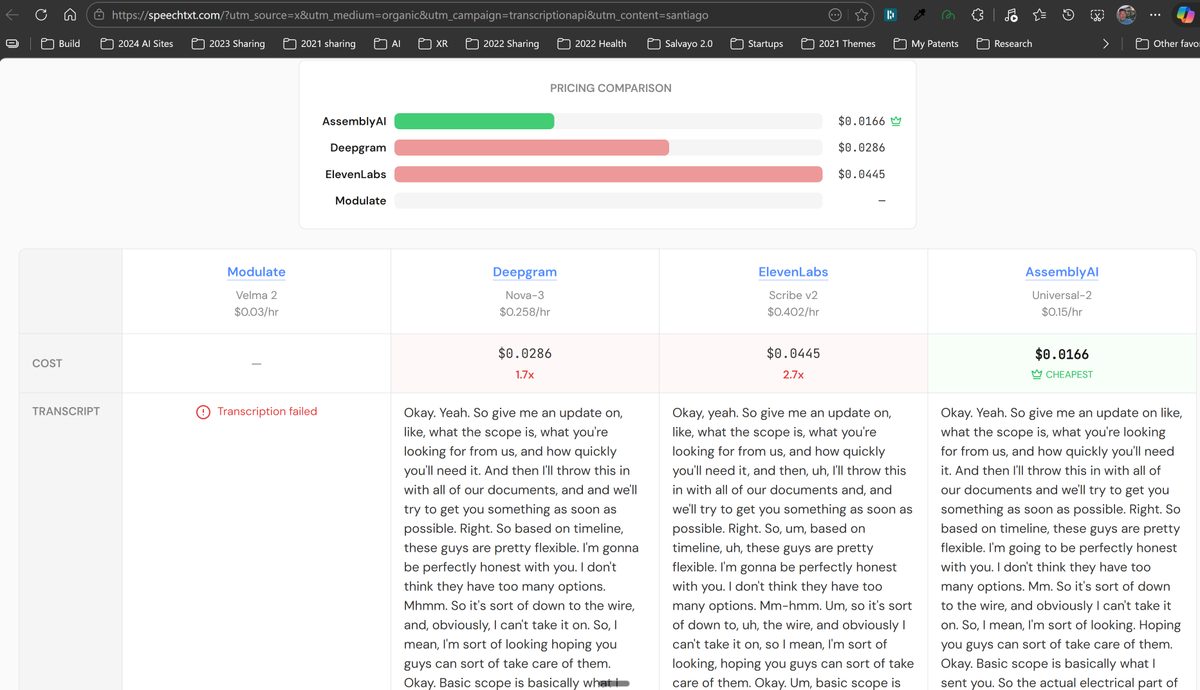
Task: Click the red Deepgram pricing bar
Action: point(532,148)
